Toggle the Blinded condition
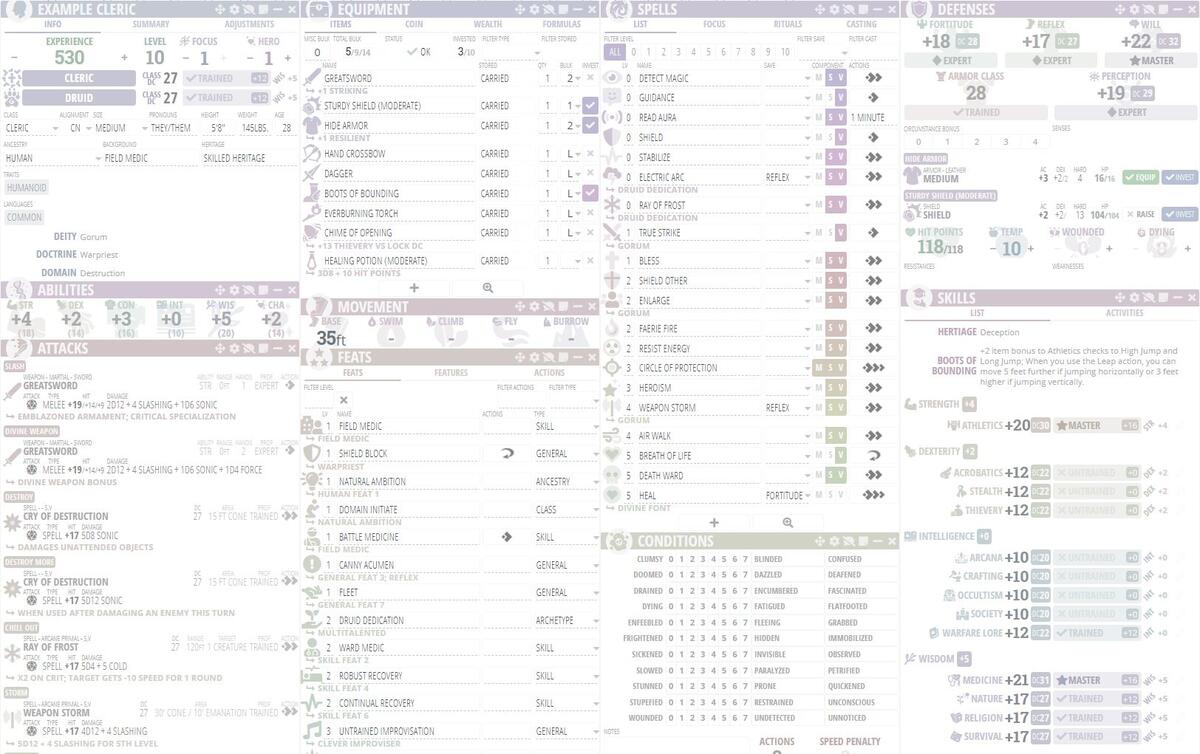The image size is (1200, 754). pyautogui.click(x=768, y=559)
